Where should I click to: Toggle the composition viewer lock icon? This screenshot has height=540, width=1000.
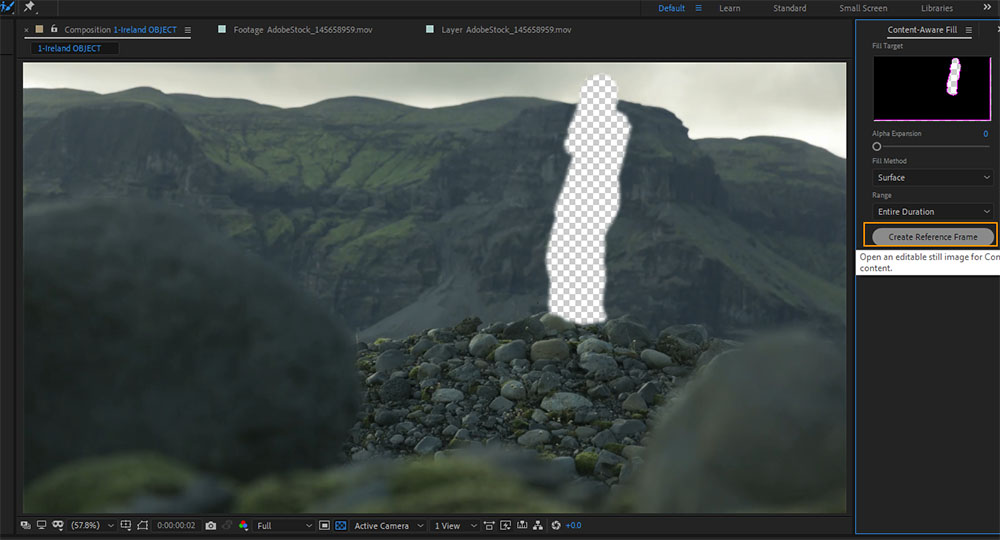click(54, 30)
